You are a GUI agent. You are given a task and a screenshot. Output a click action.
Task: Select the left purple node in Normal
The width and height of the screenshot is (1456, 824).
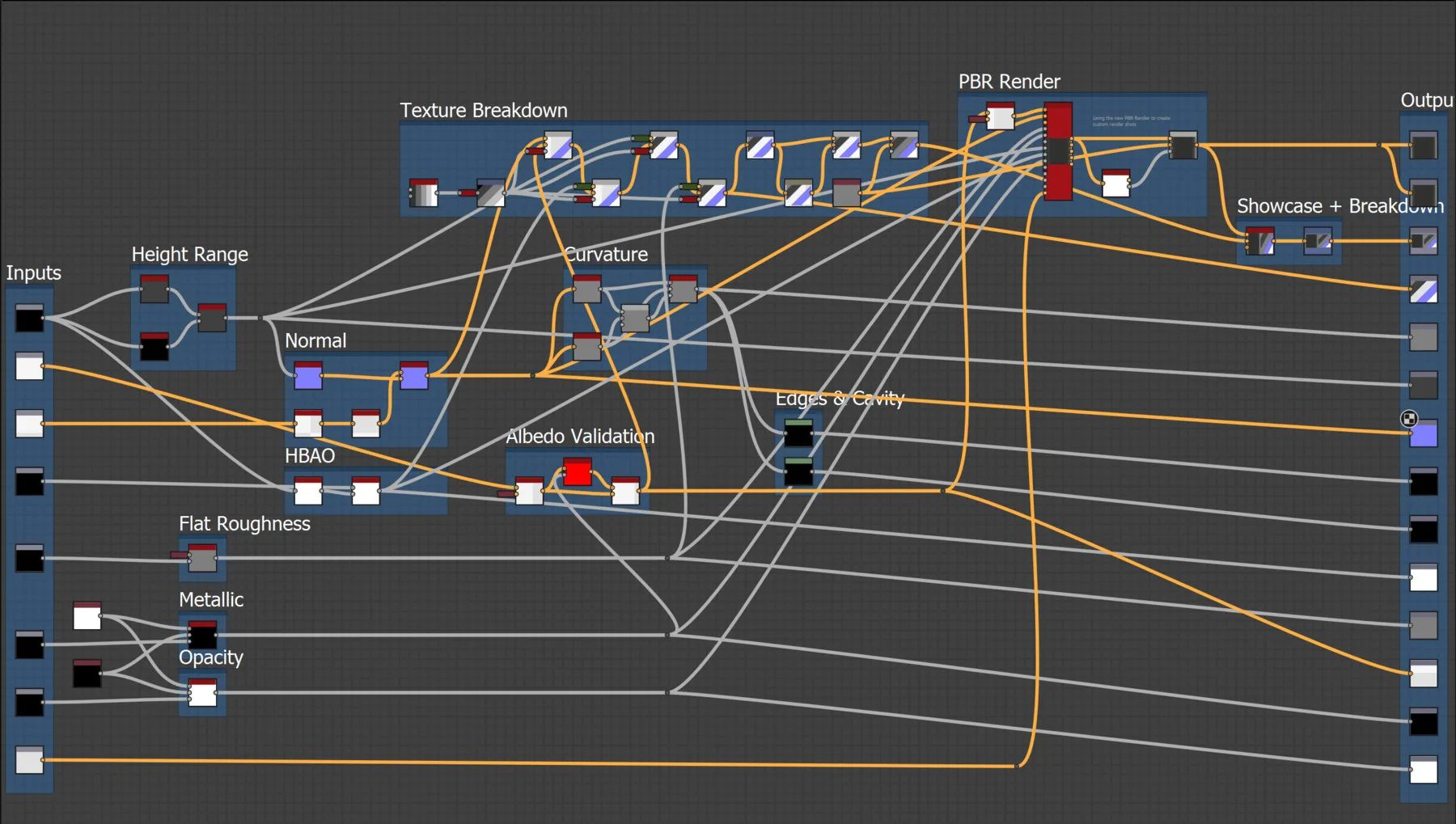pyautogui.click(x=308, y=375)
